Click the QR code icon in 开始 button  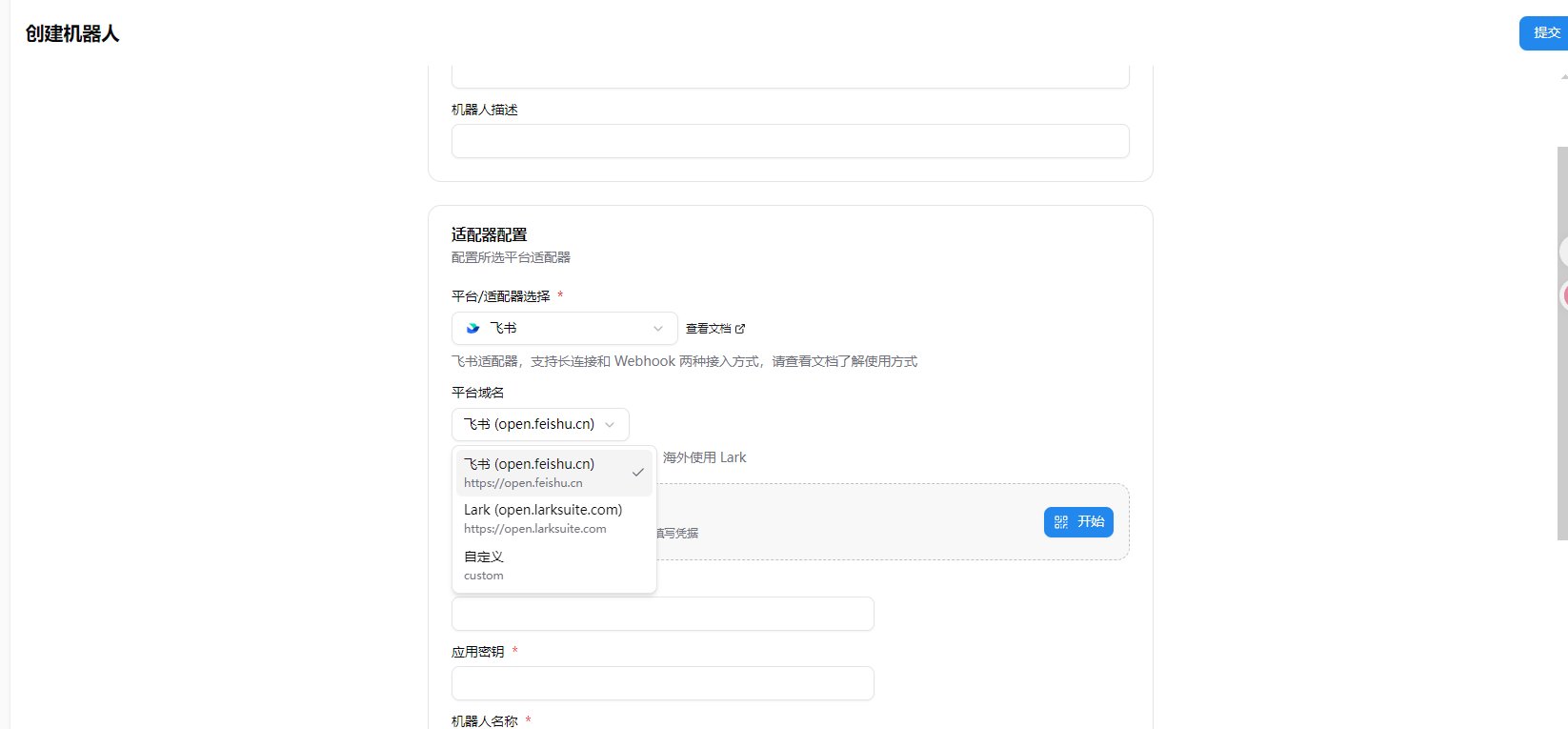(1061, 522)
